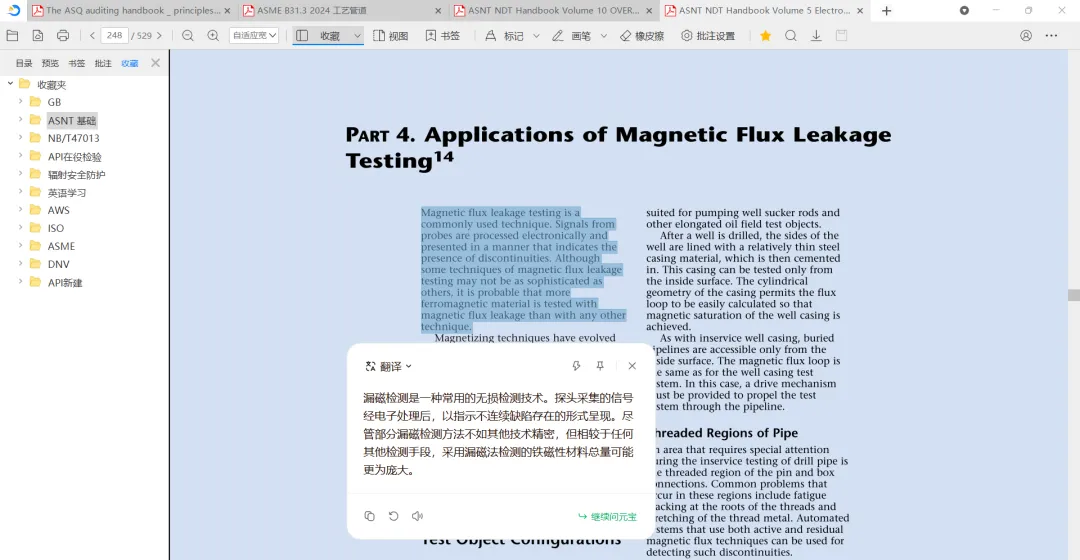Close the ASQ auditing handbook tab

click(227, 11)
